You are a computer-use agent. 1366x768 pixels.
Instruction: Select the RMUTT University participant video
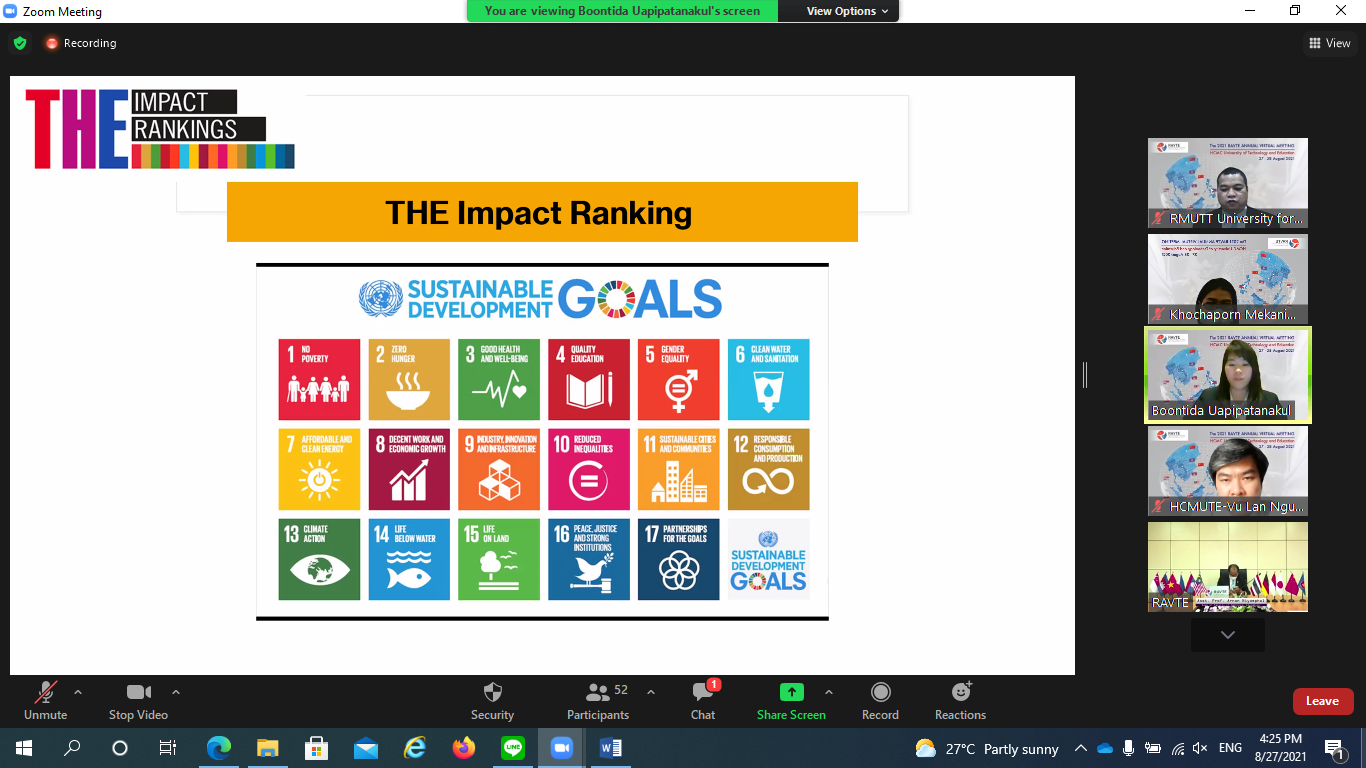1228,183
